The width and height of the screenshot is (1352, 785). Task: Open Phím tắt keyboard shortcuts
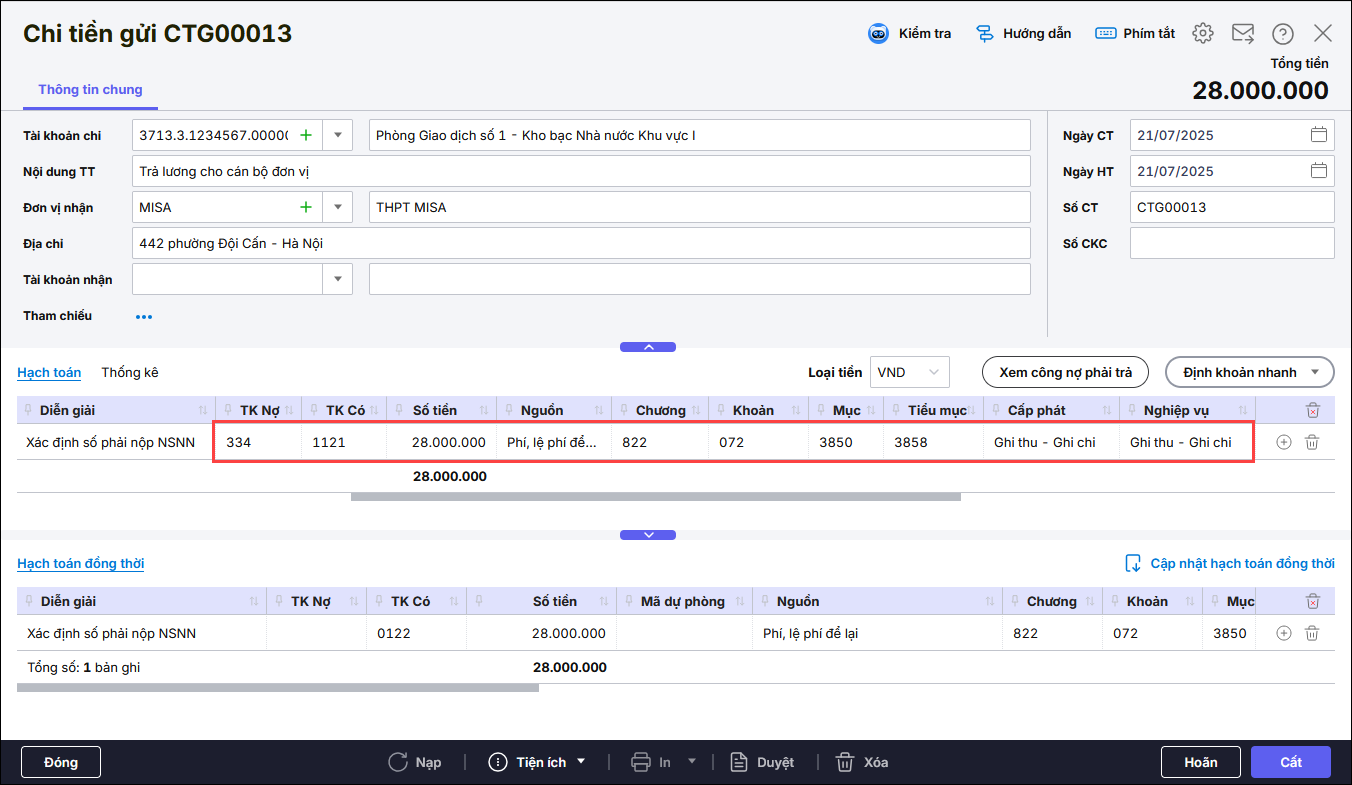point(1135,34)
